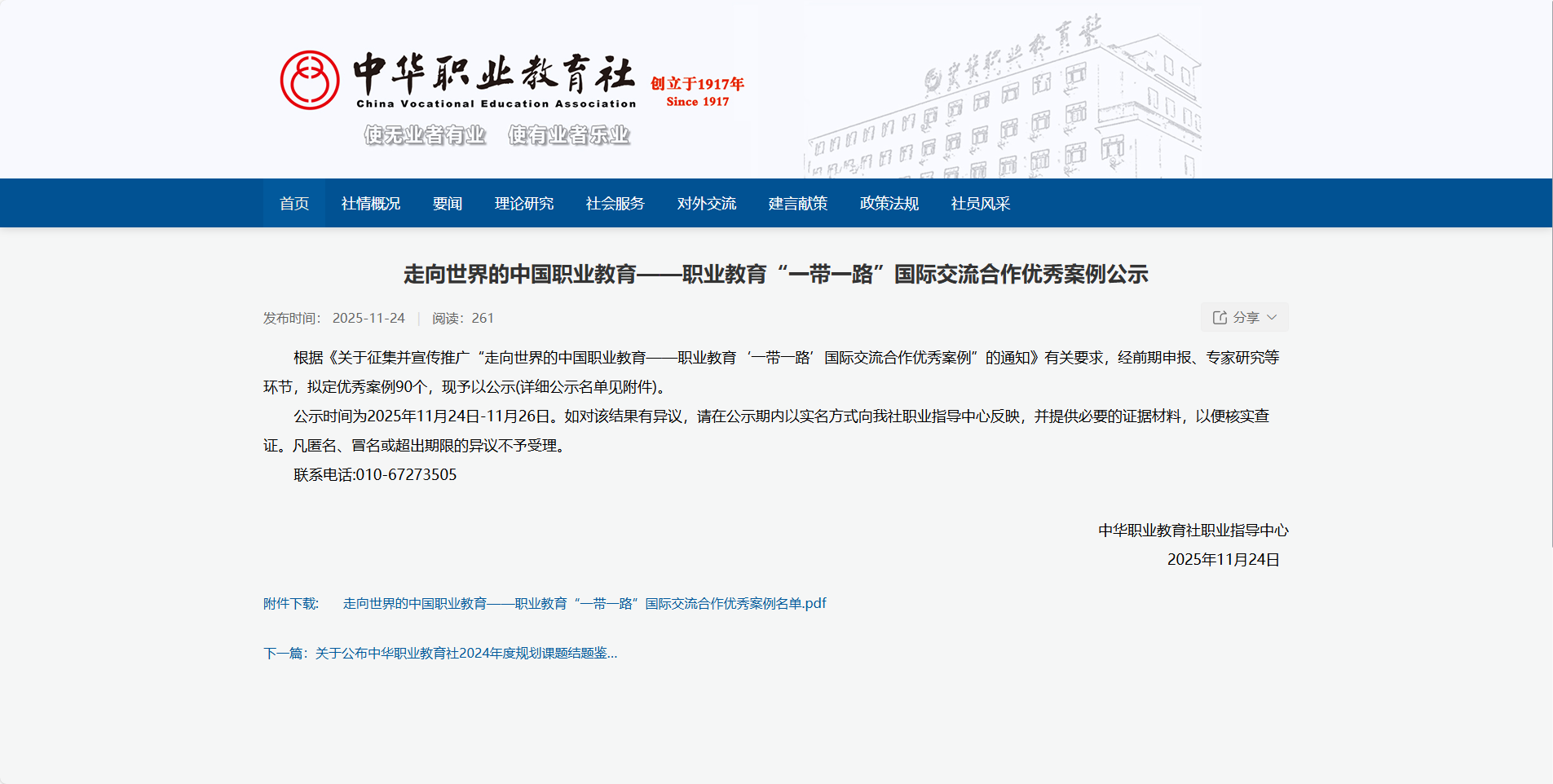
Task: Open the 建言献策 navigation item
Action: [797, 204]
